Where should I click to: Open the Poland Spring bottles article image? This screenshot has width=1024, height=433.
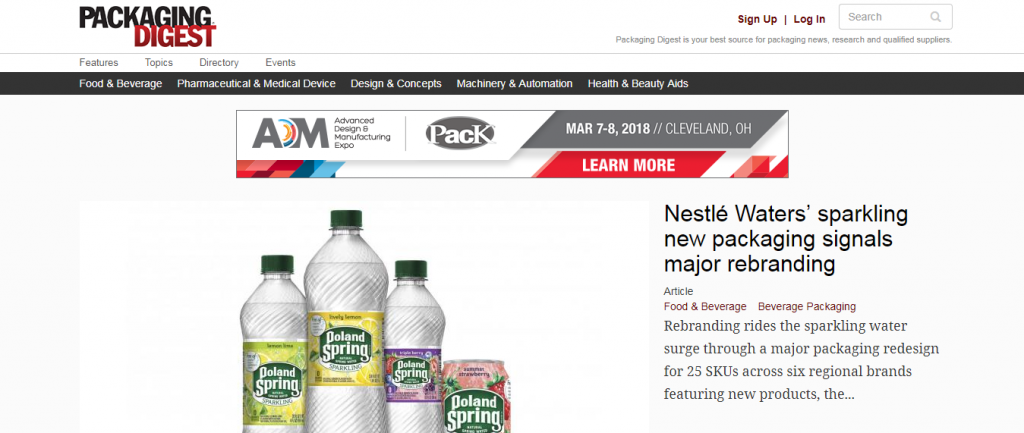364,317
